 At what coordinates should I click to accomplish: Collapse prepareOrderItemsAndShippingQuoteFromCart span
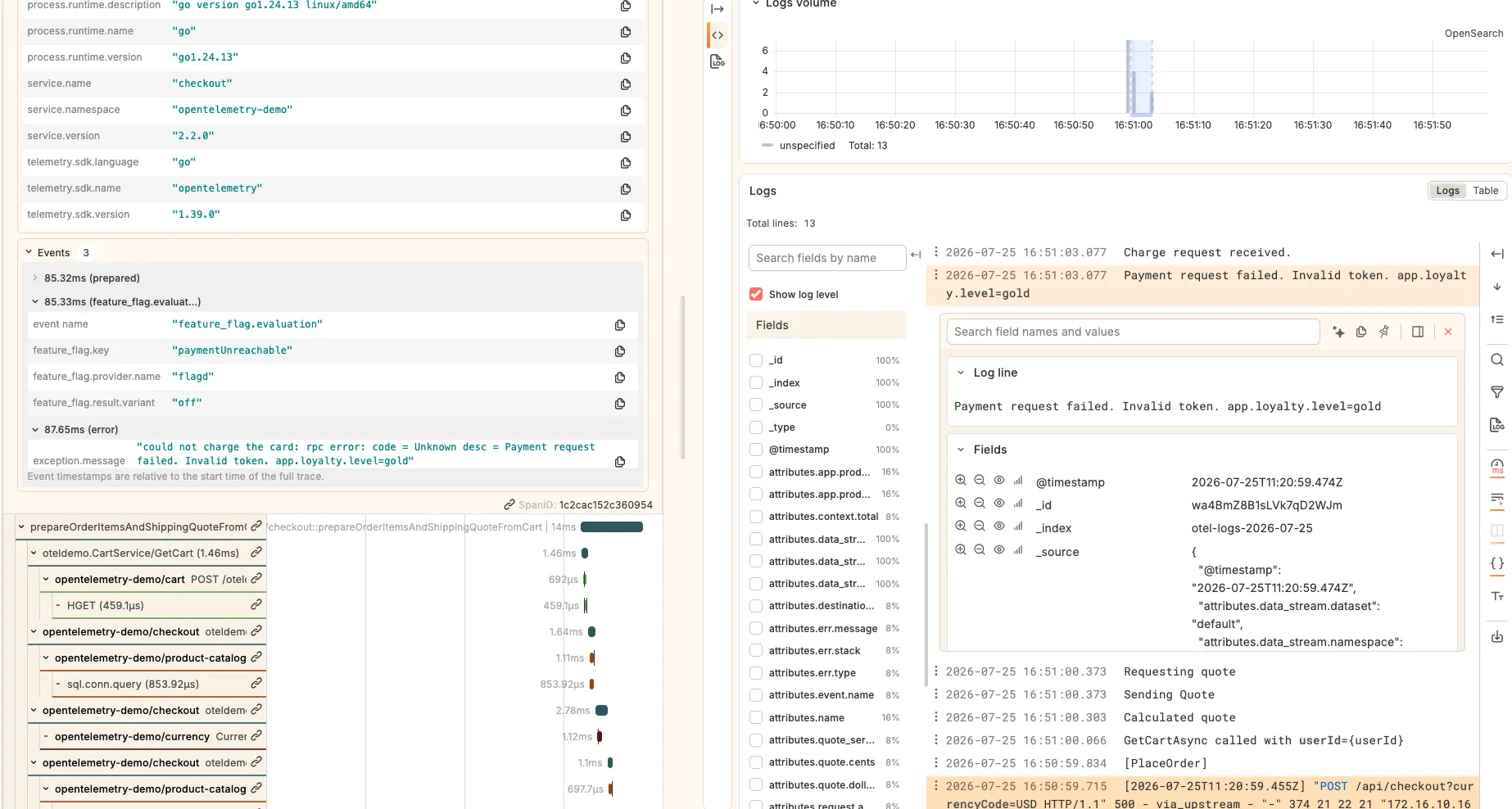click(x=21, y=527)
